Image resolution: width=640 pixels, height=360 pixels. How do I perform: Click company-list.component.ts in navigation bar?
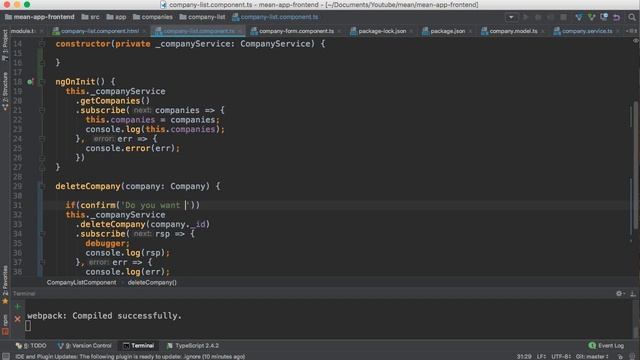[275, 17]
